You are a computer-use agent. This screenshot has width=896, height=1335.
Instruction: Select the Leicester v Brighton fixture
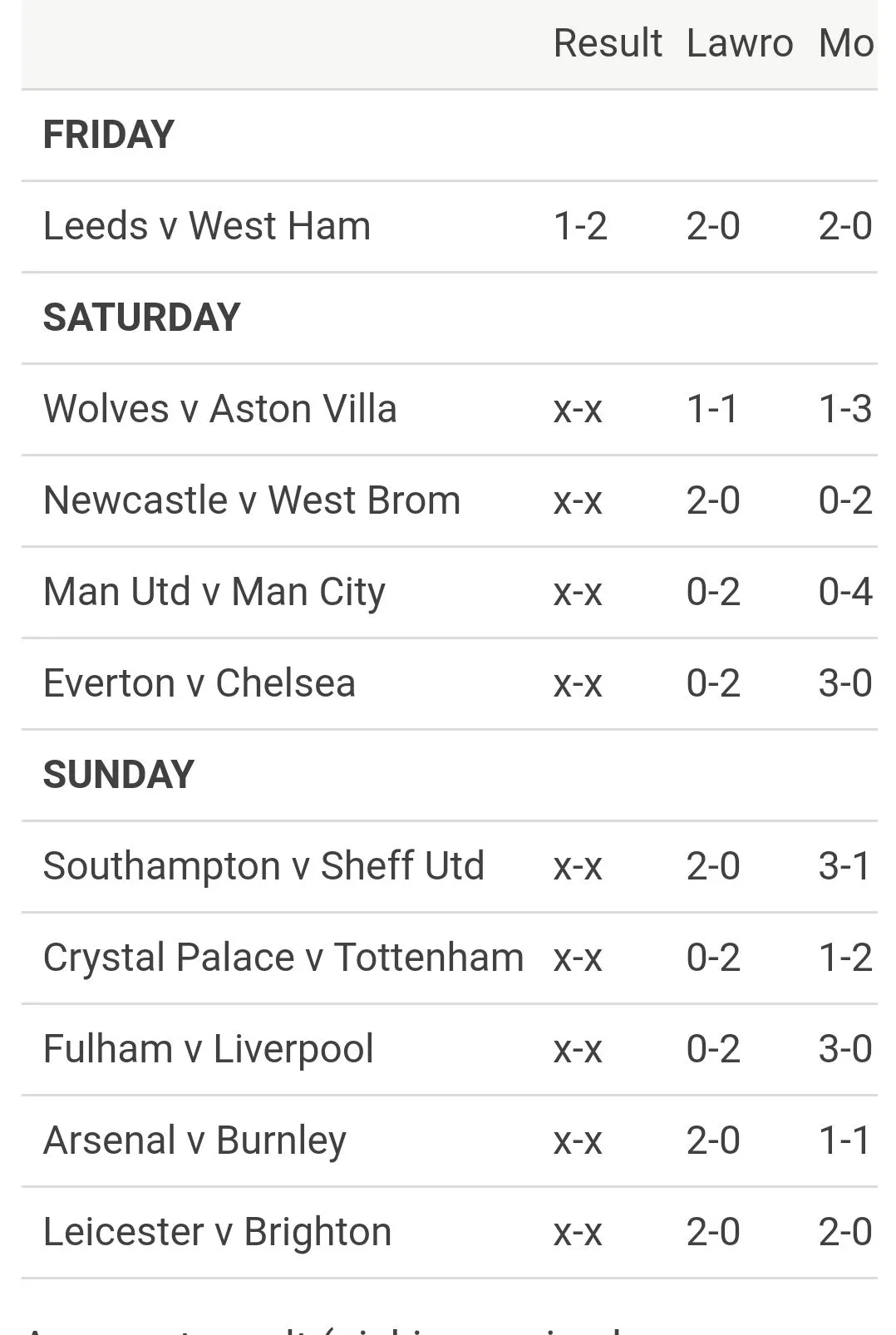pyautogui.click(x=217, y=1232)
